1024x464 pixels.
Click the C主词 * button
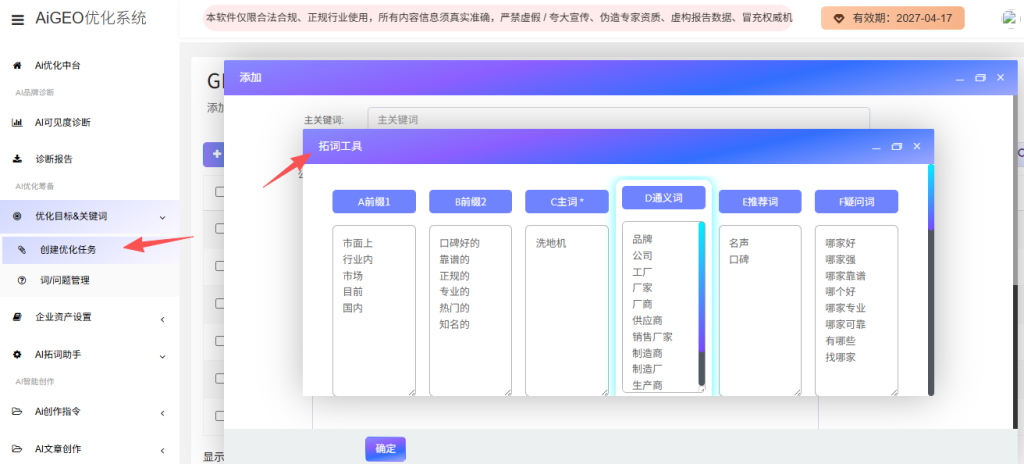click(566, 202)
